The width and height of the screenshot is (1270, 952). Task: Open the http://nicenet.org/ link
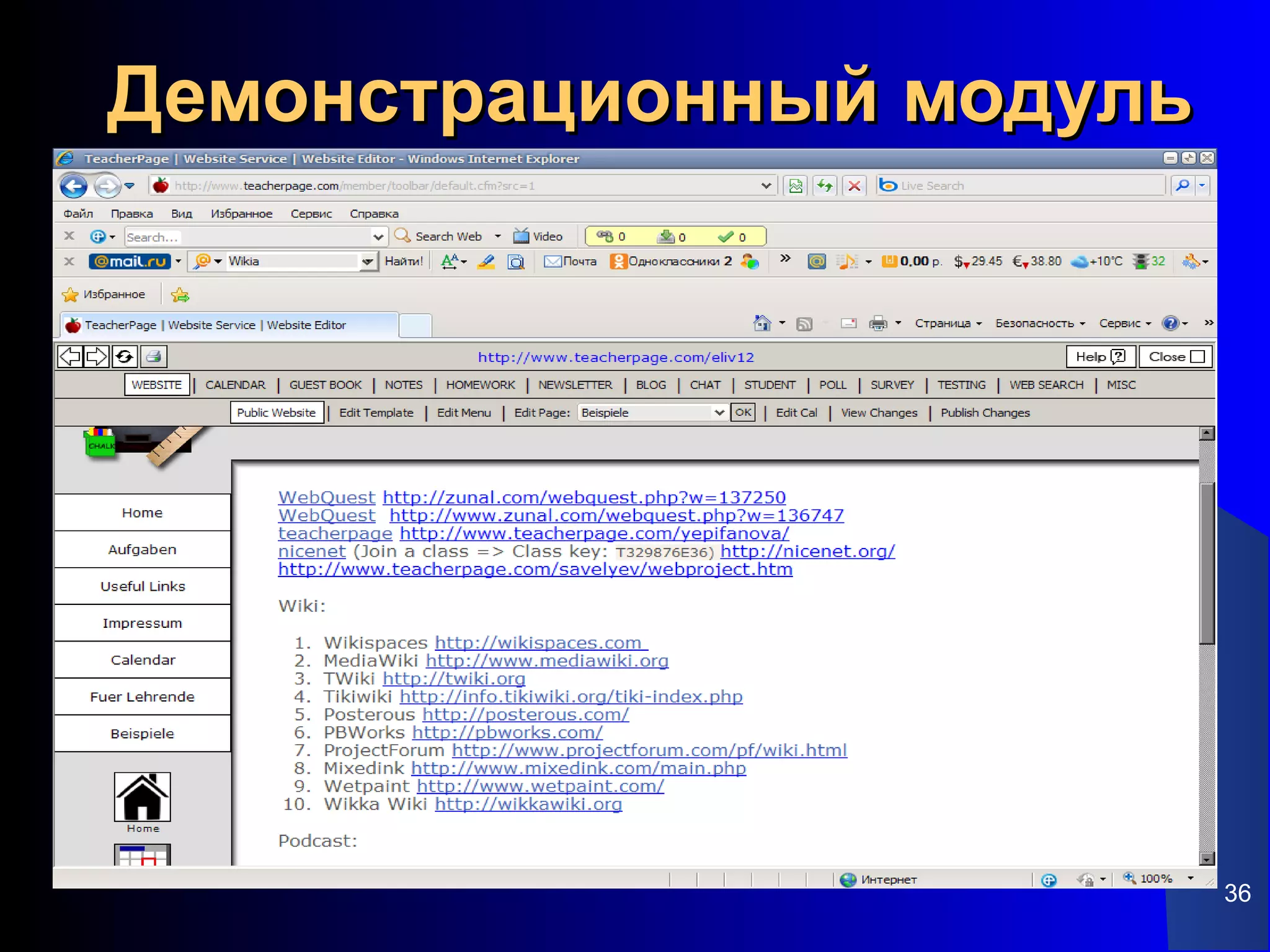(x=807, y=551)
